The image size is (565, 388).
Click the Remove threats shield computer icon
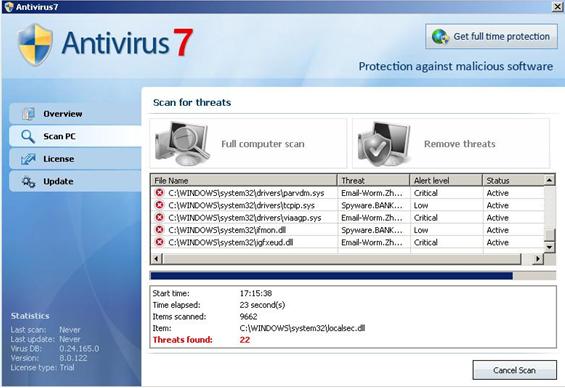384,144
